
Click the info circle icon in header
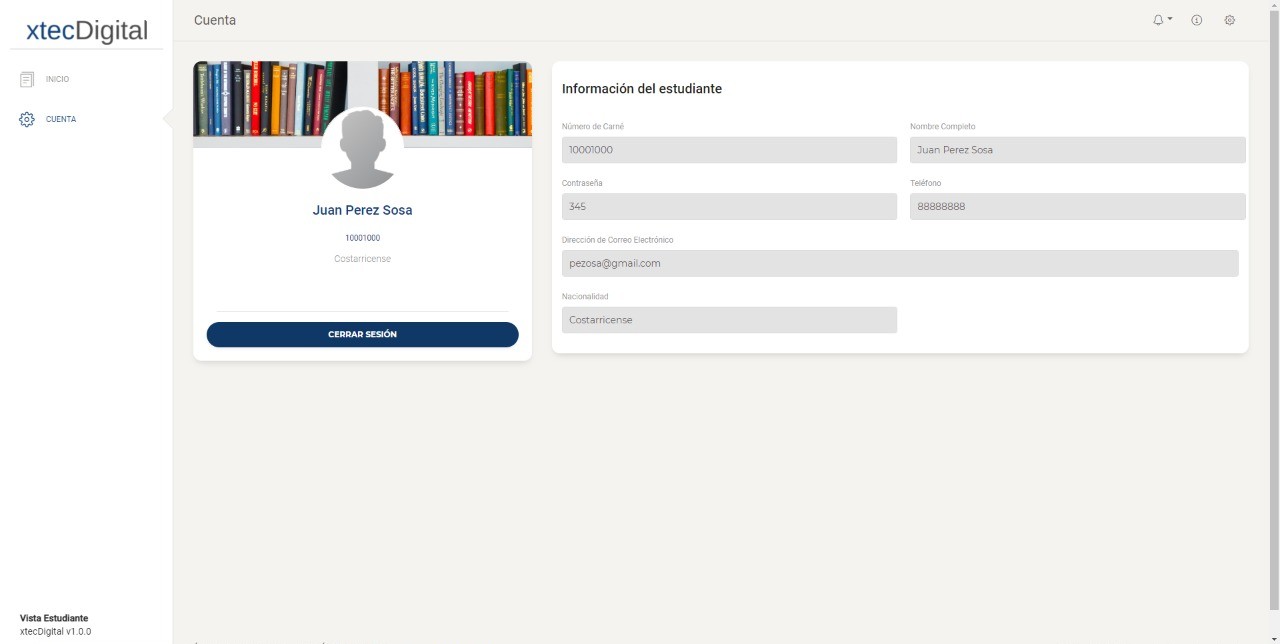(1196, 20)
